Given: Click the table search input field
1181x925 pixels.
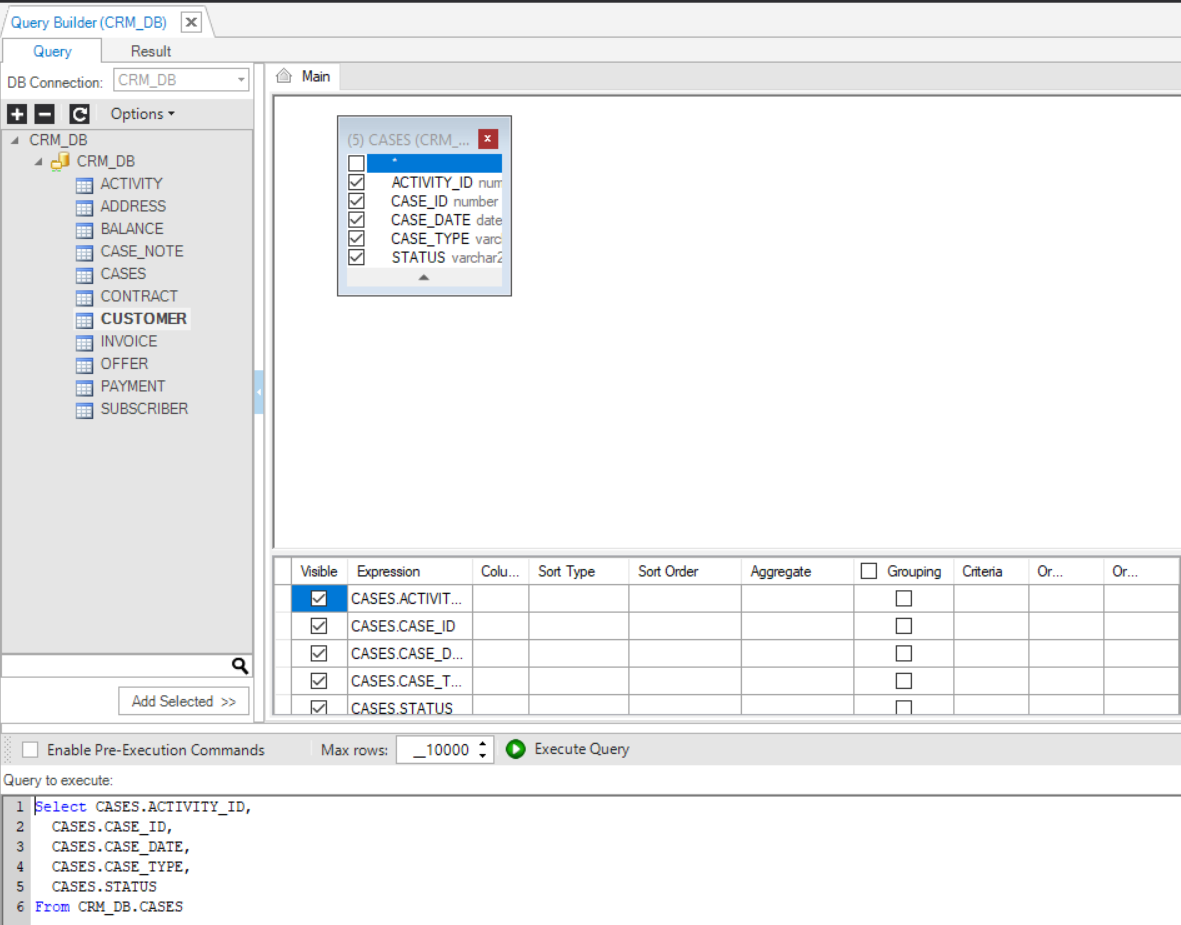Looking at the screenshot, I should click(115, 666).
